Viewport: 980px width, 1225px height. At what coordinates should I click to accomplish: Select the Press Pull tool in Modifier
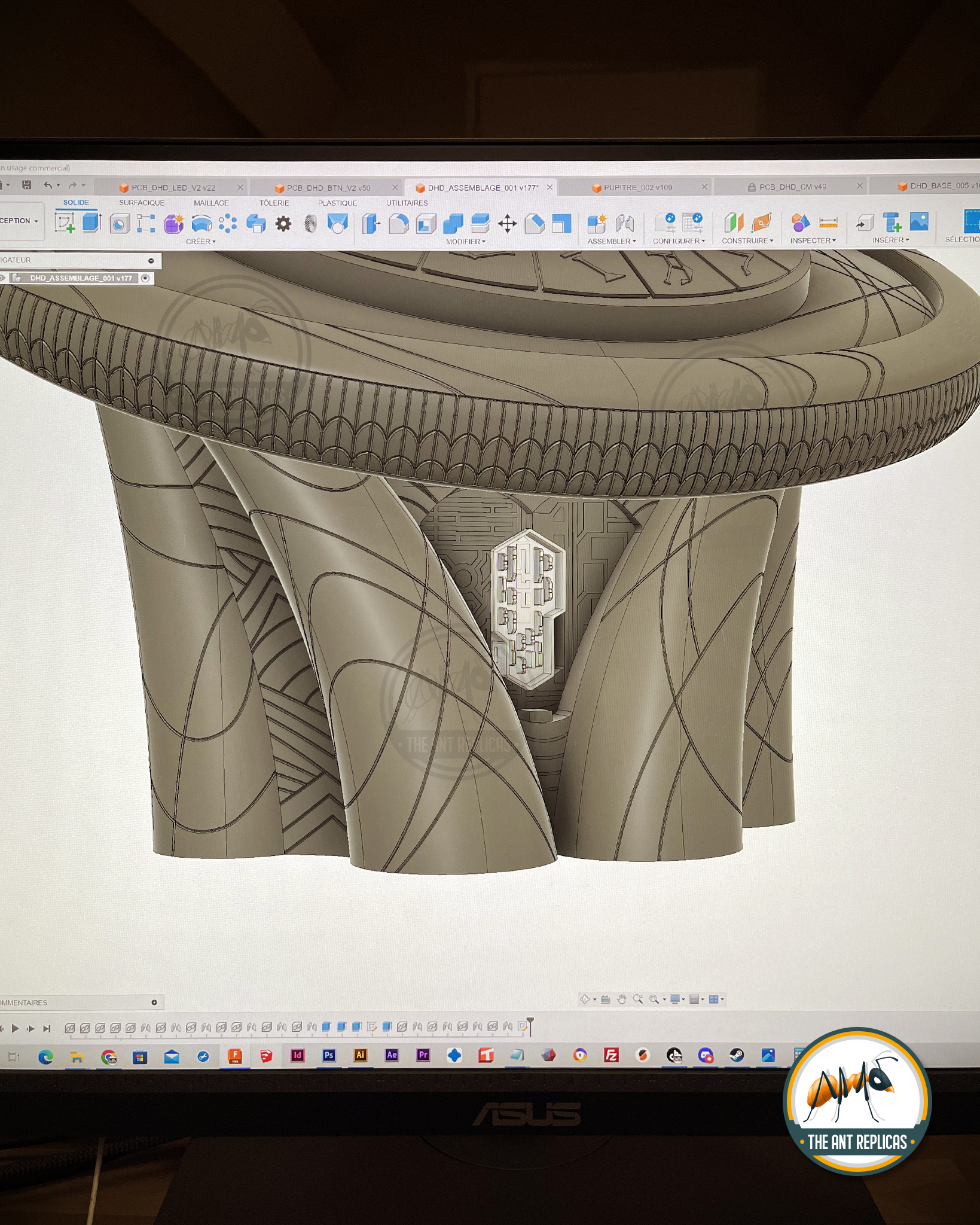tap(371, 224)
